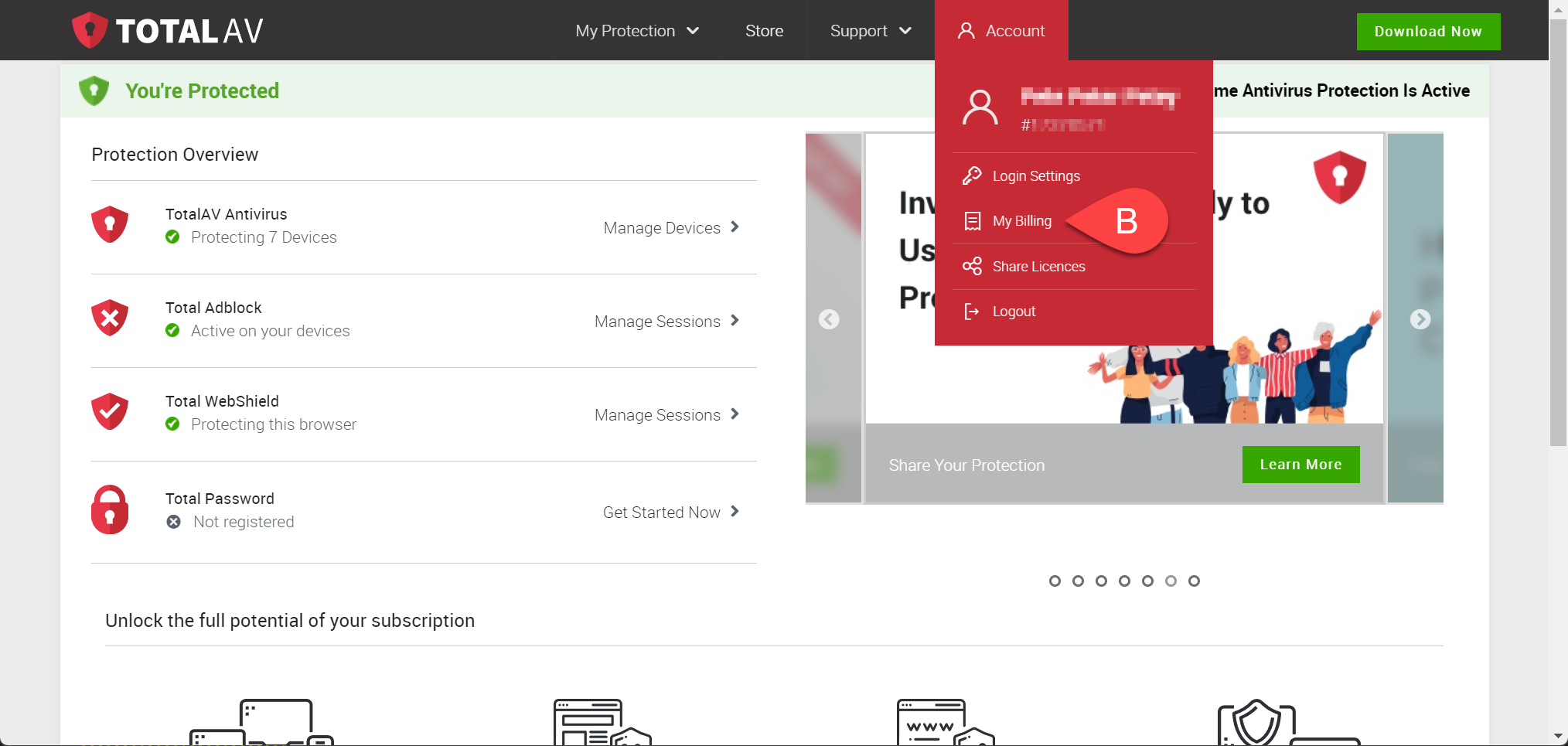Click chevron next to WebShield Manage Sessions
Image resolution: width=1568 pixels, height=746 pixels.
point(735,414)
